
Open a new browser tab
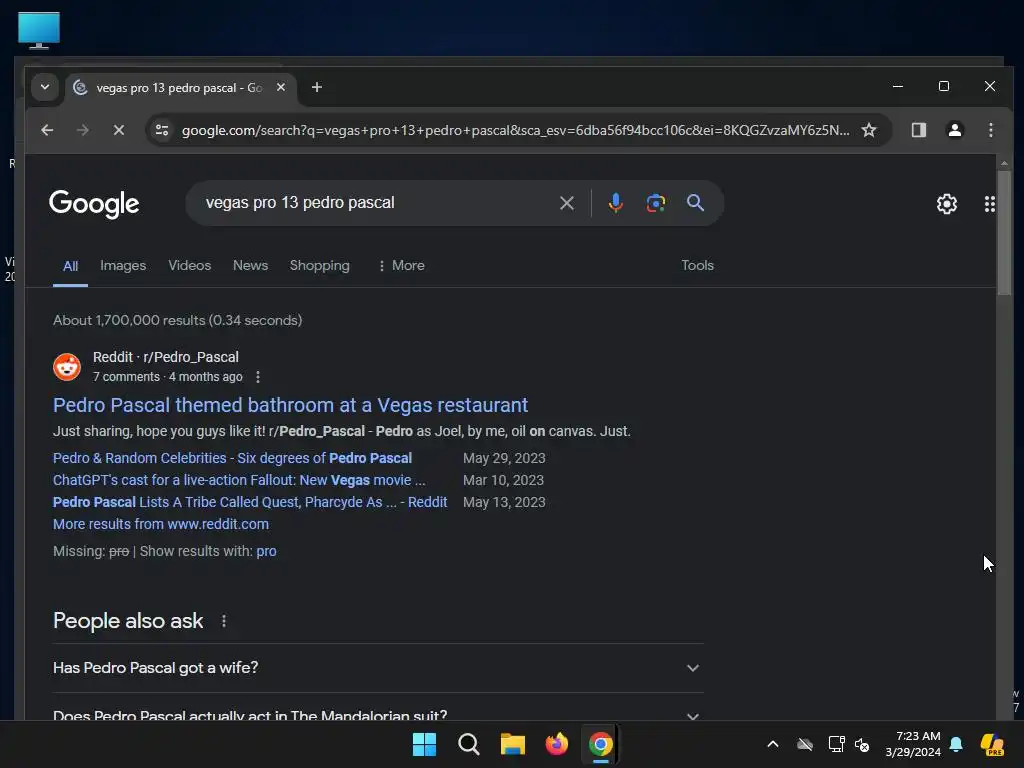pos(317,87)
